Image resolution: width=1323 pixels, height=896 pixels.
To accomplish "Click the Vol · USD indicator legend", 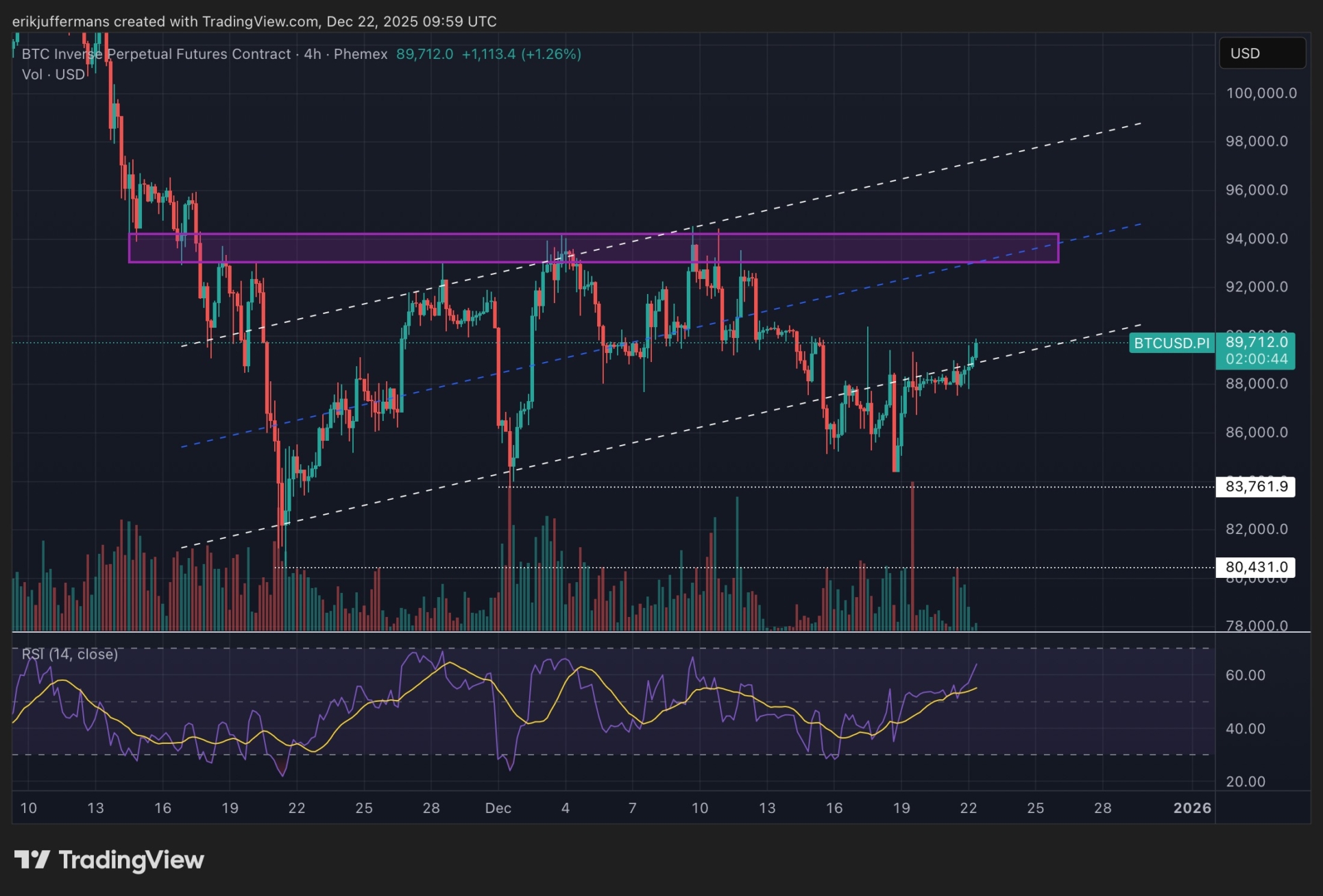I will click(x=53, y=74).
